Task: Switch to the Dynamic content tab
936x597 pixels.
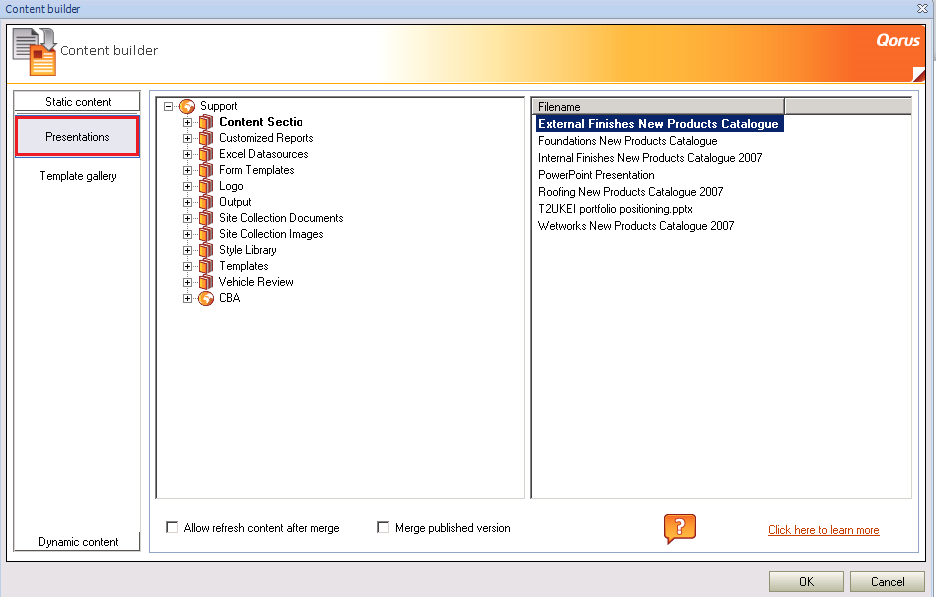Action: pos(78,541)
